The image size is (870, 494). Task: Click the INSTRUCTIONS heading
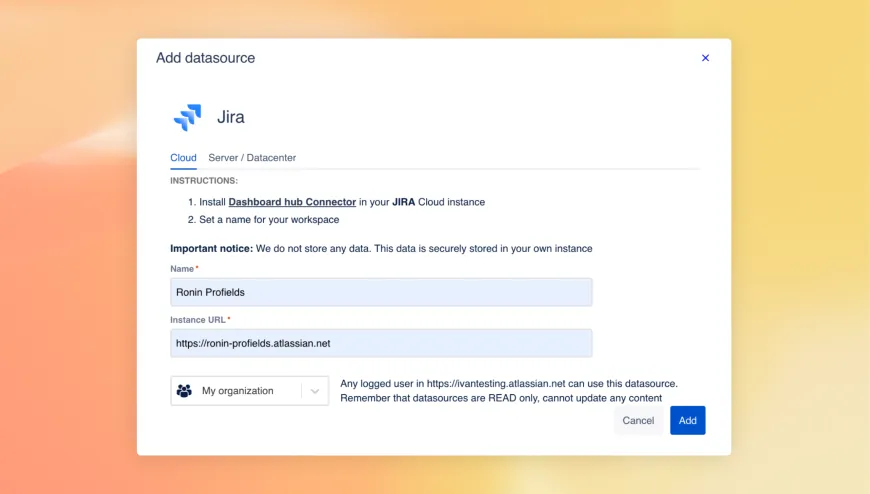(204, 181)
